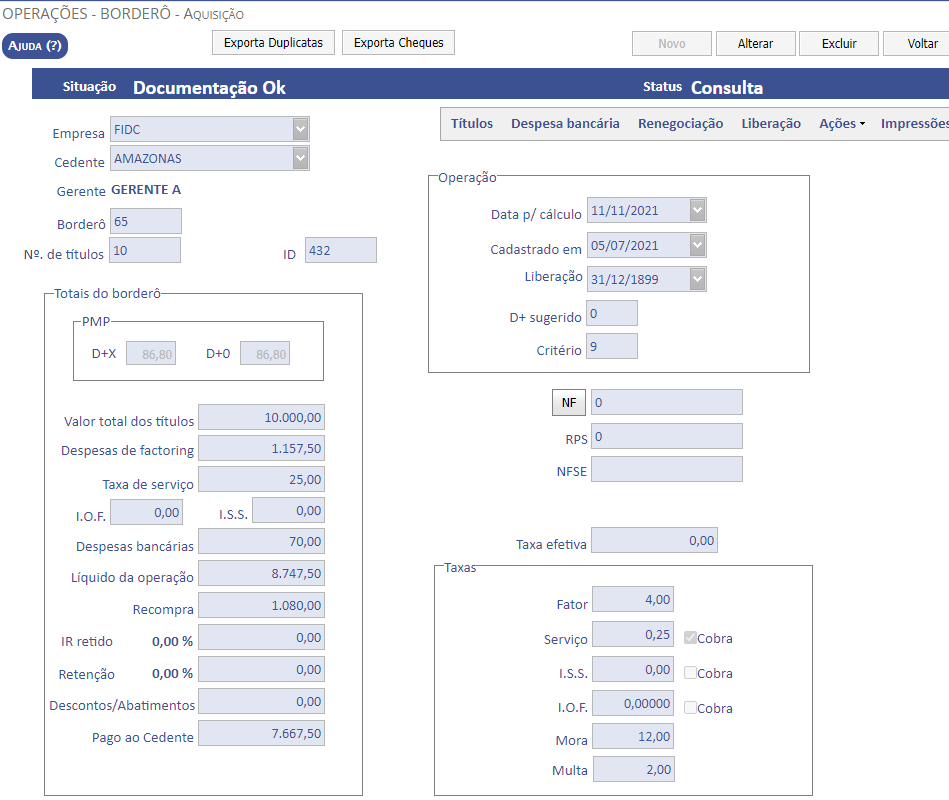
Task: Select the Despesa bancária menu item
Action: click(565, 124)
